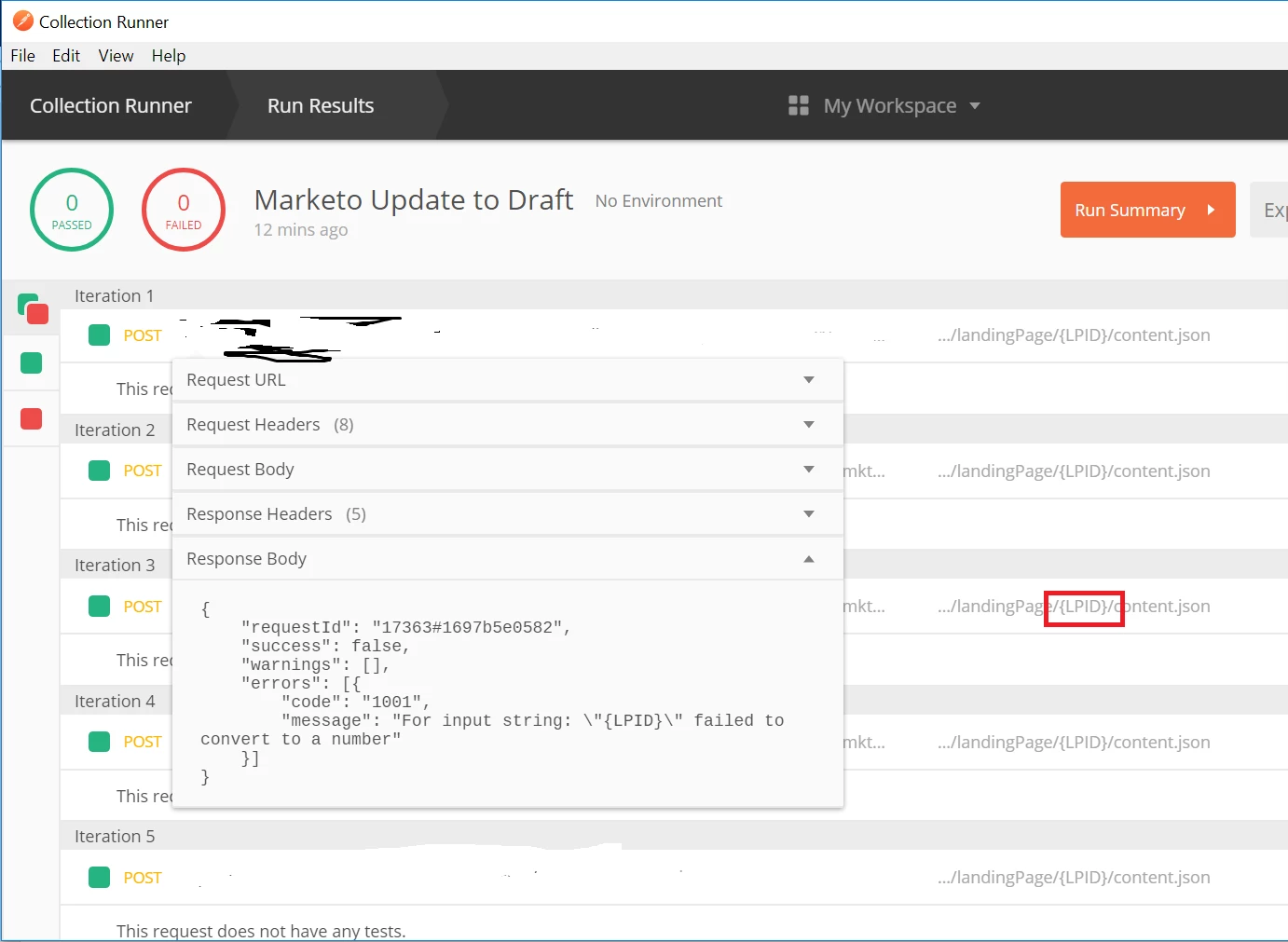Click the error code 1001 line

tap(355, 702)
